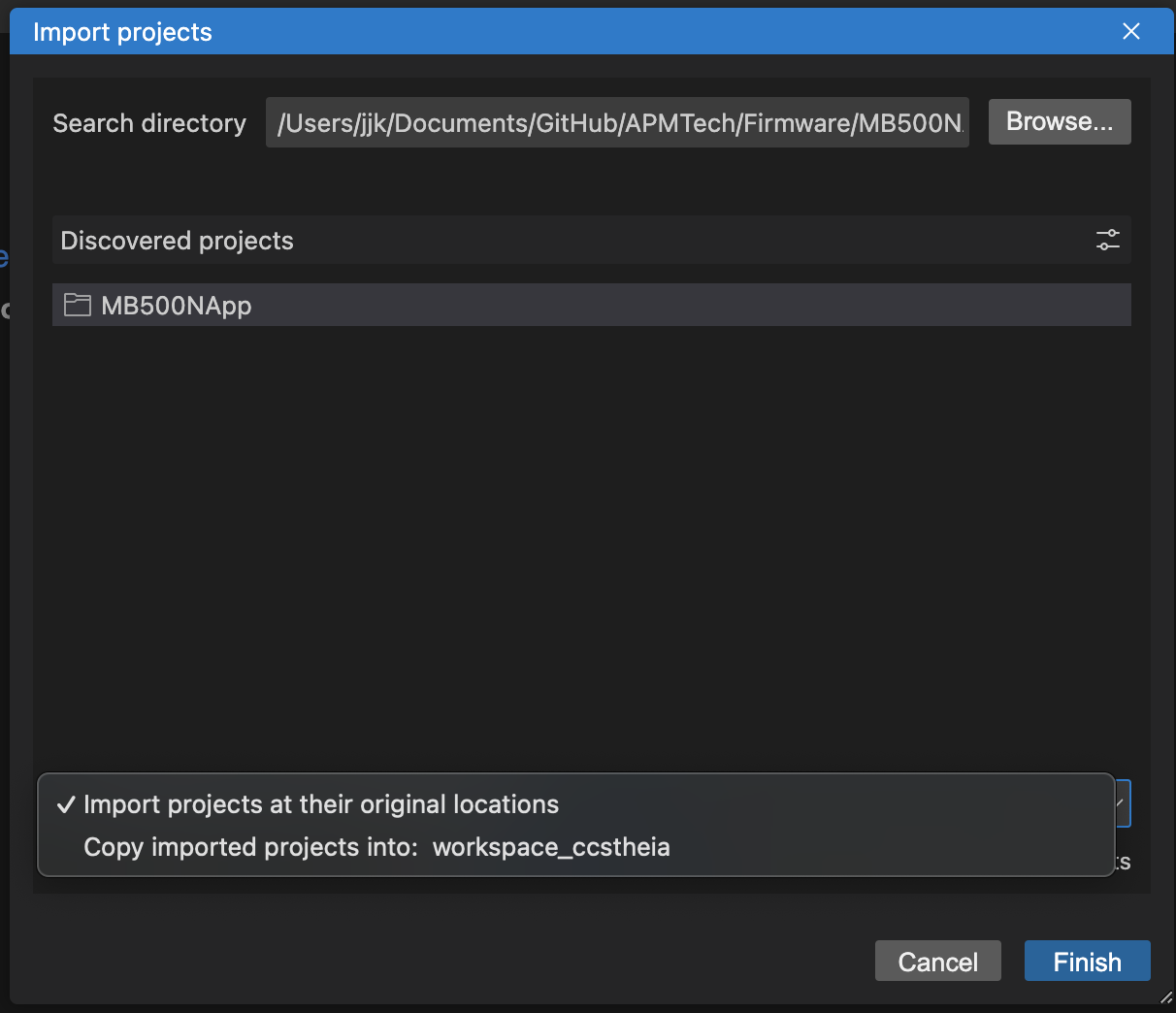The image size is (1176, 1013).
Task: Choose Import projects at their original locations
Action: [321, 804]
